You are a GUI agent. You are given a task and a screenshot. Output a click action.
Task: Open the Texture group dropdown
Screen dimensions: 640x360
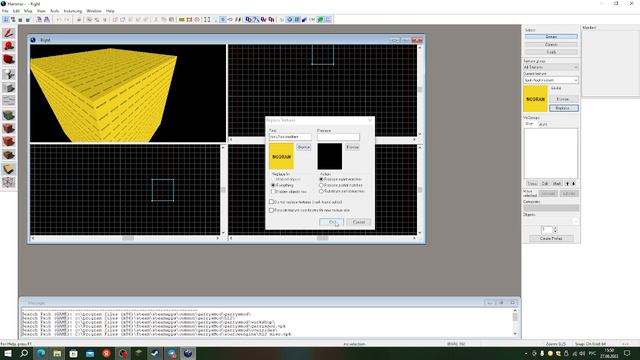coord(551,67)
